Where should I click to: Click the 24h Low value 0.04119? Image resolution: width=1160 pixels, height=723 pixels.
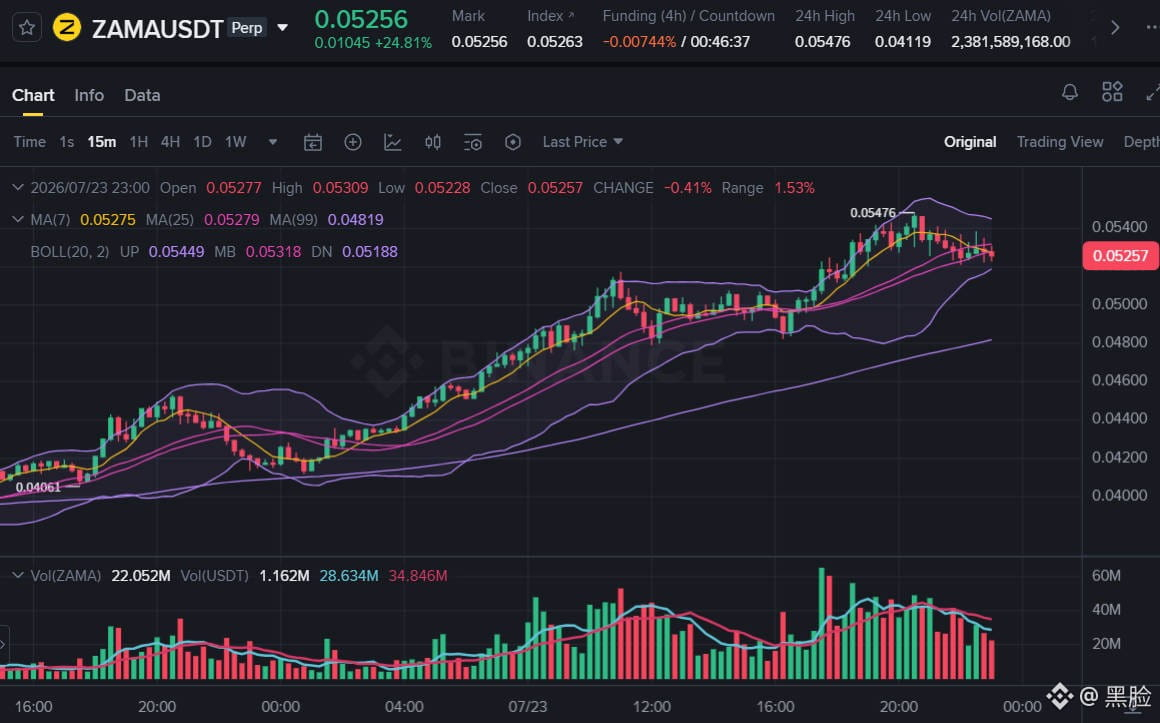coord(903,41)
